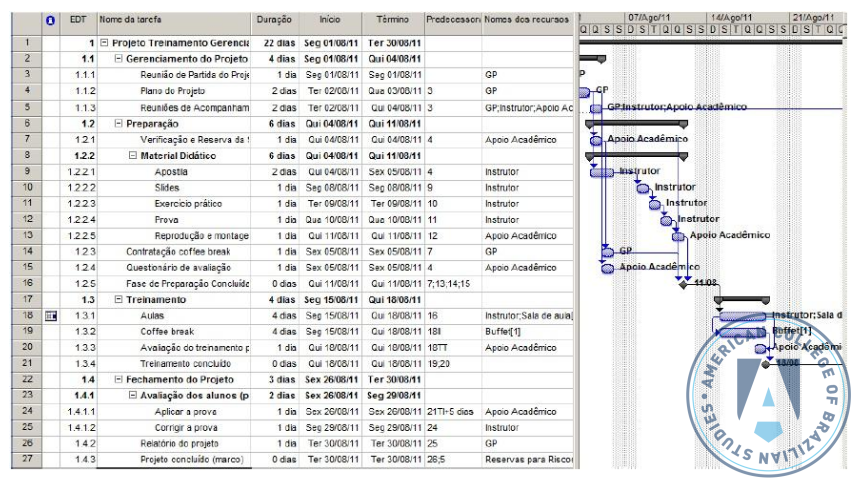This screenshot has height=480, width=854.
Task: Select the Nomes dos recursos column header
Action: (x=527, y=24)
